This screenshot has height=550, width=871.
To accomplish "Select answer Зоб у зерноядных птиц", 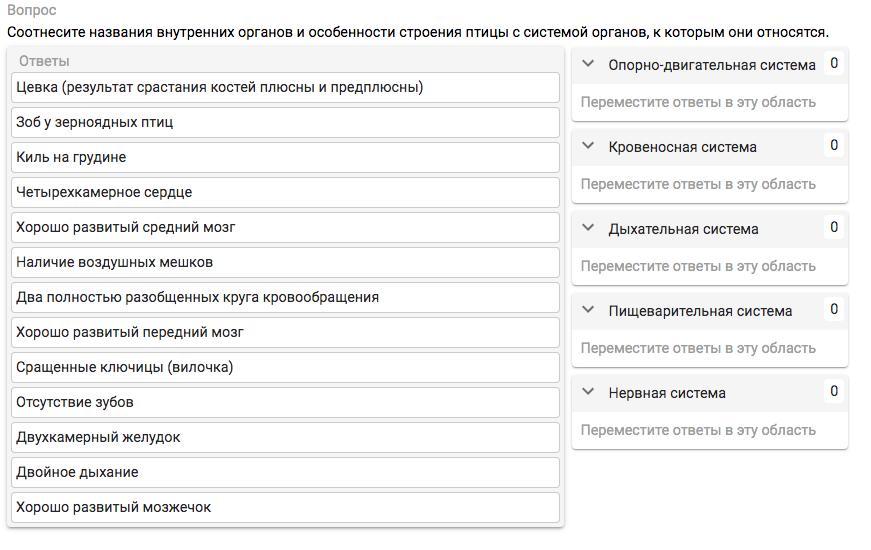I will (x=285, y=122).
